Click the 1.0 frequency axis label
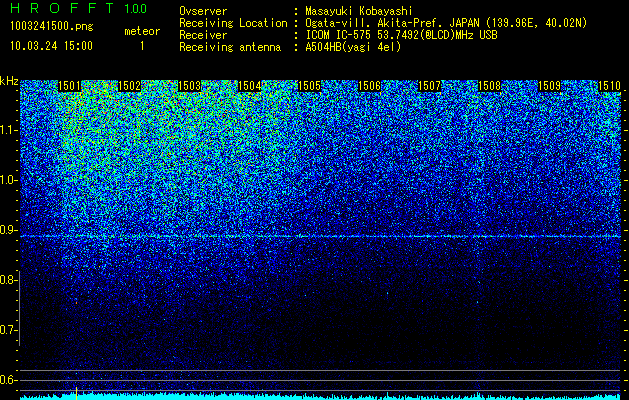This screenshot has width=629, height=400. 9,180
